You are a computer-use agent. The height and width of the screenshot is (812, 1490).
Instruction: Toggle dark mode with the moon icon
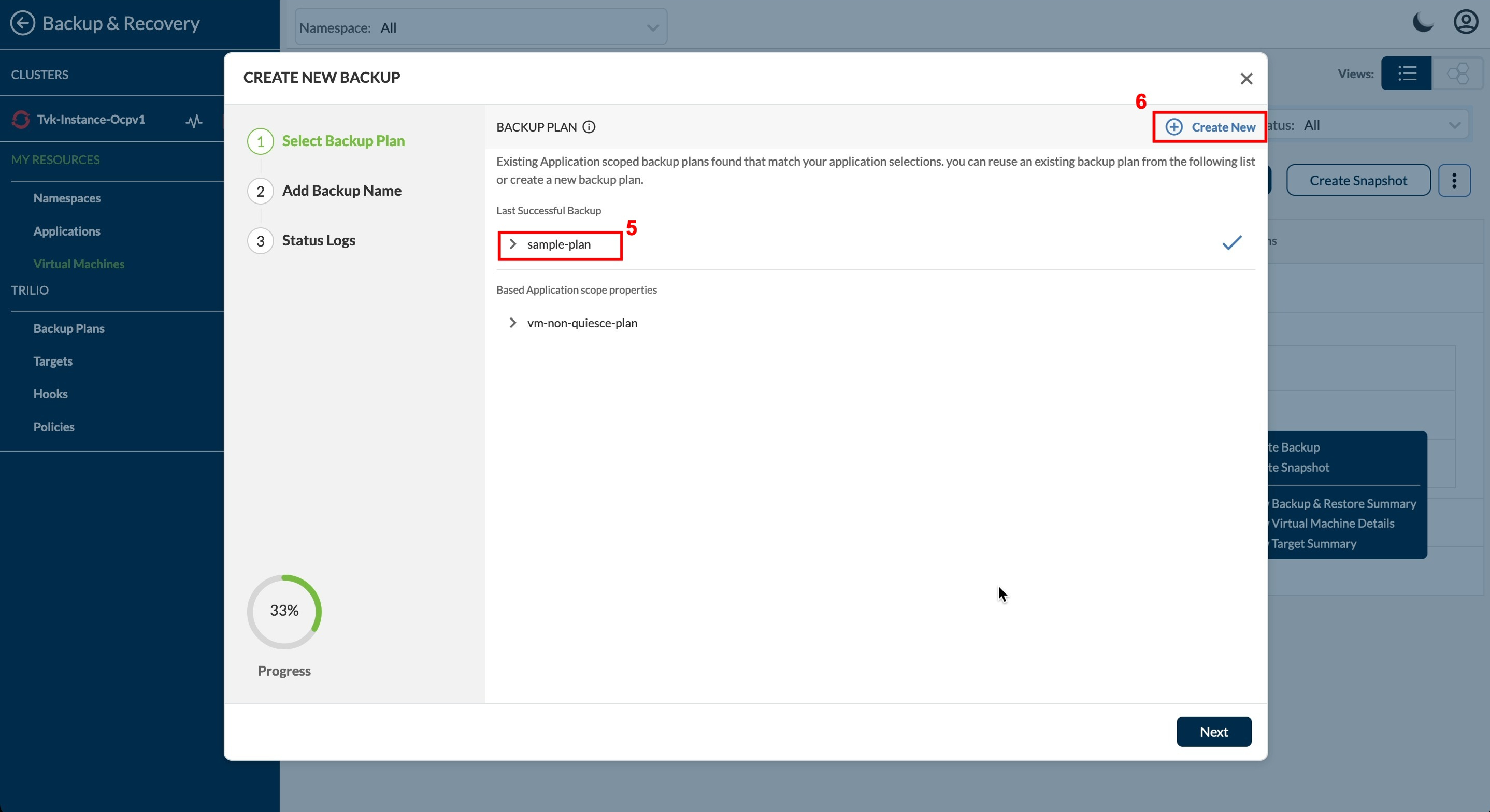point(1422,22)
